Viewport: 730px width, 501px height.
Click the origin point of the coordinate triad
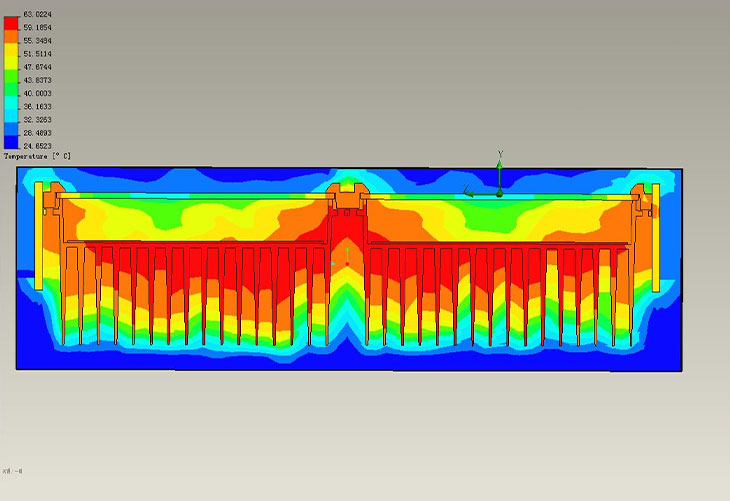click(499, 191)
